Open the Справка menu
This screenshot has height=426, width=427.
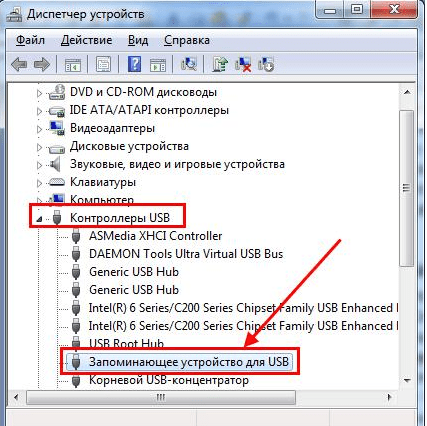(x=187, y=40)
